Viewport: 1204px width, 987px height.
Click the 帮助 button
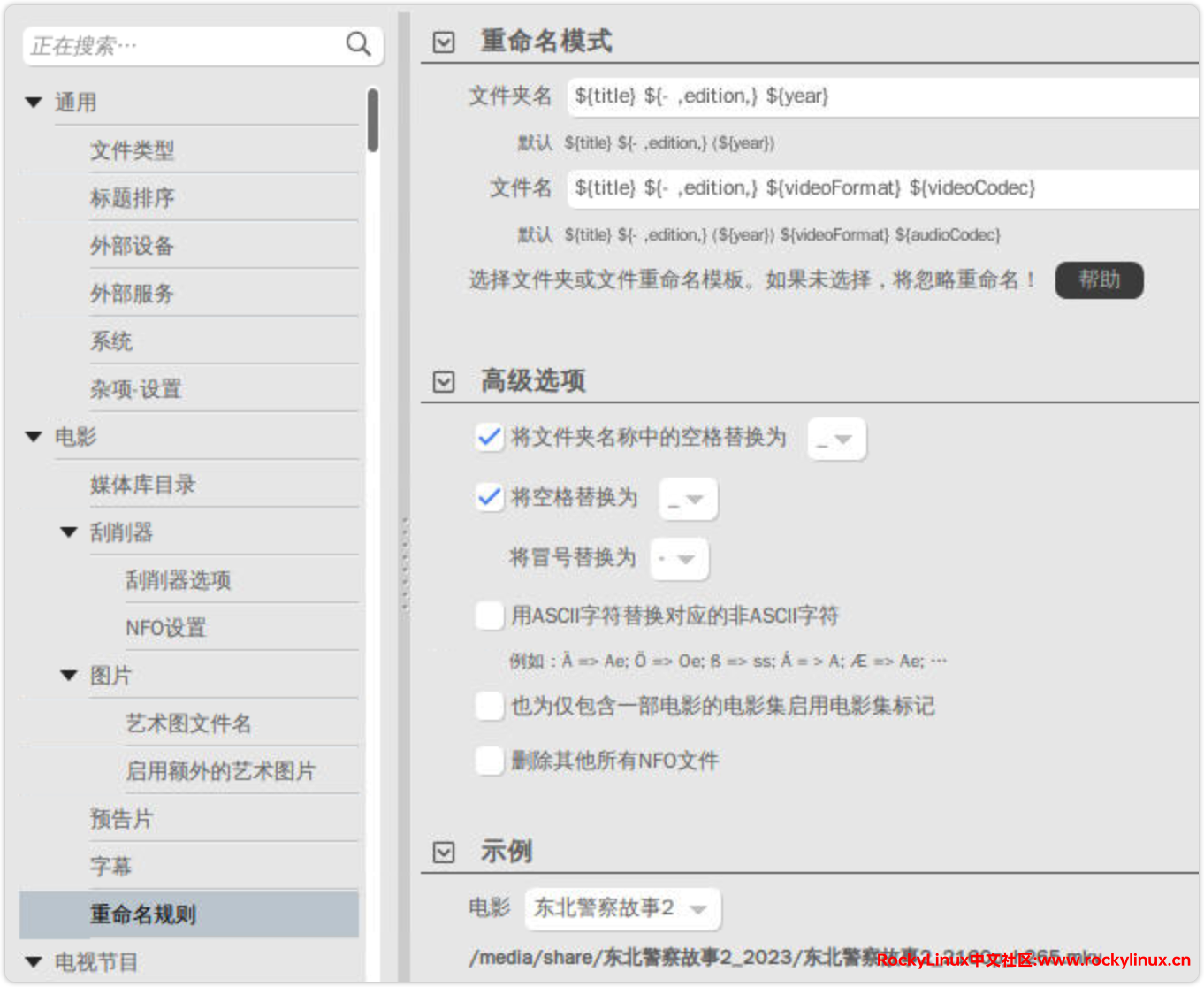pyautogui.click(x=1099, y=280)
